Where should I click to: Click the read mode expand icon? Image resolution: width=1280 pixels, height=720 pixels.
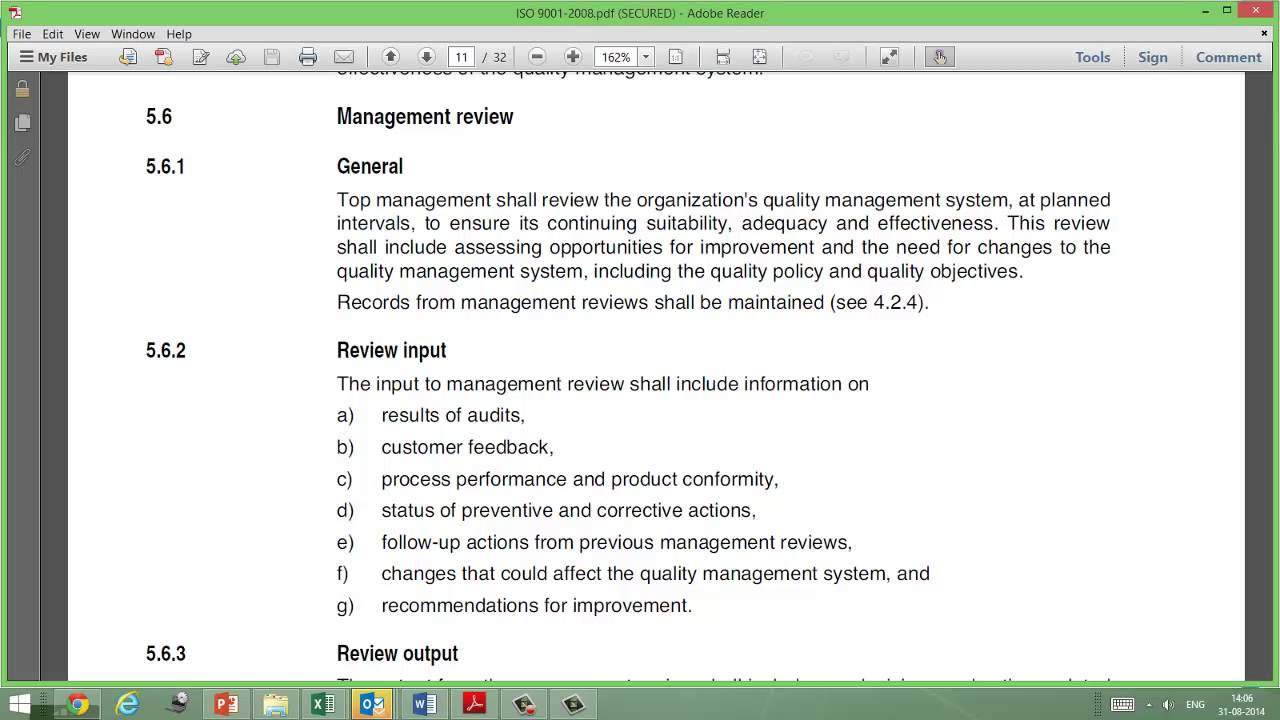(889, 57)
